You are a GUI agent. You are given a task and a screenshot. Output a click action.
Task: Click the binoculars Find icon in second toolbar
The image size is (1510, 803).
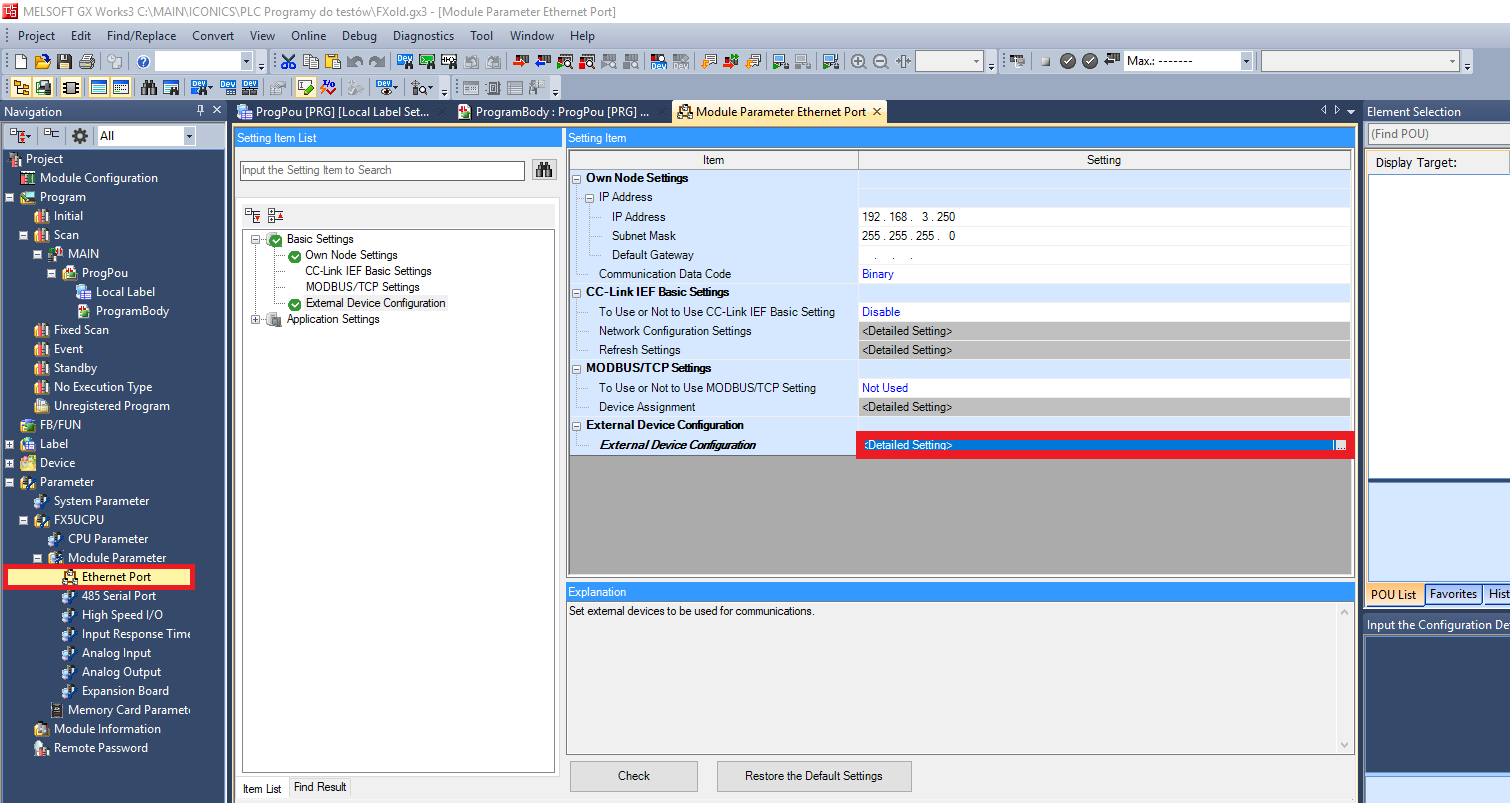149,87
